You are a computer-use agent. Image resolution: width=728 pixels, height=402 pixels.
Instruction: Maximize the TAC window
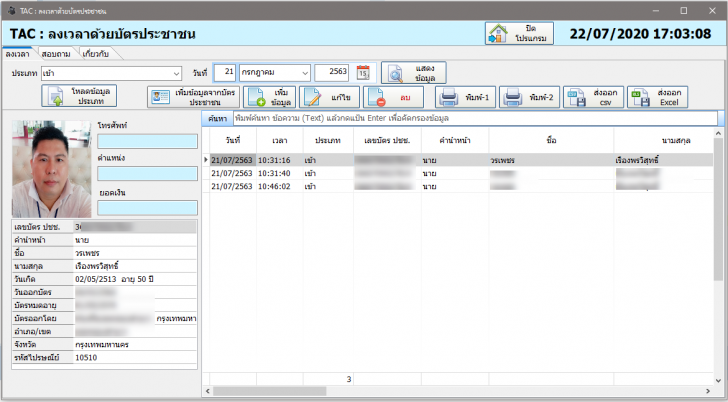[683, 11]
